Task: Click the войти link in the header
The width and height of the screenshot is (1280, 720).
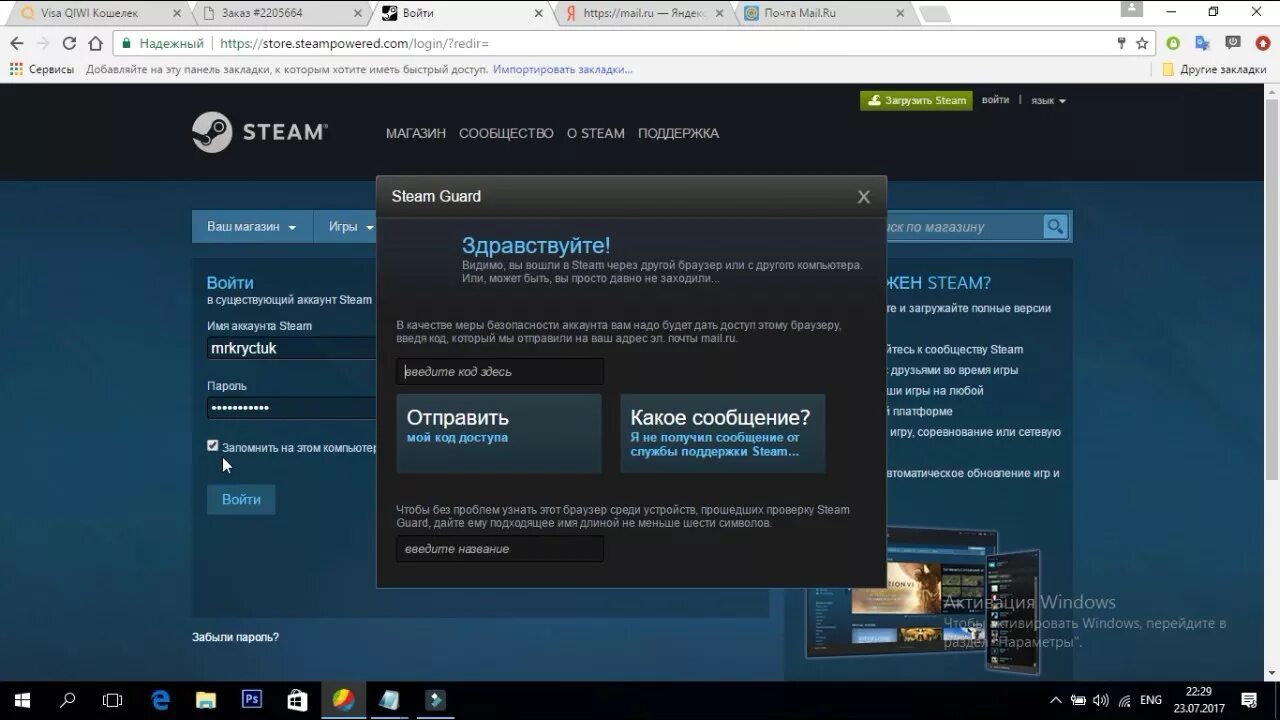Action: [x=995, y=100]
